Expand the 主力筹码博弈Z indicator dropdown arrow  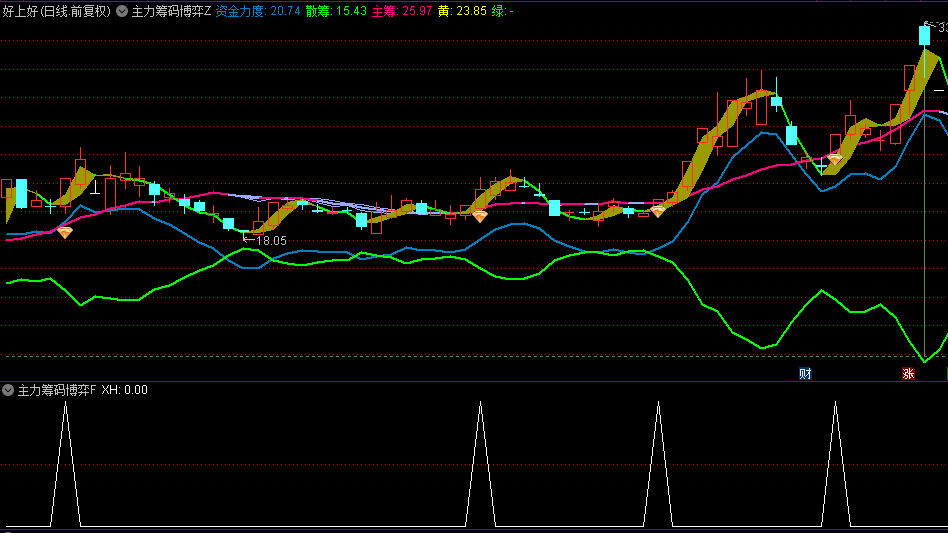click(122, 11)
